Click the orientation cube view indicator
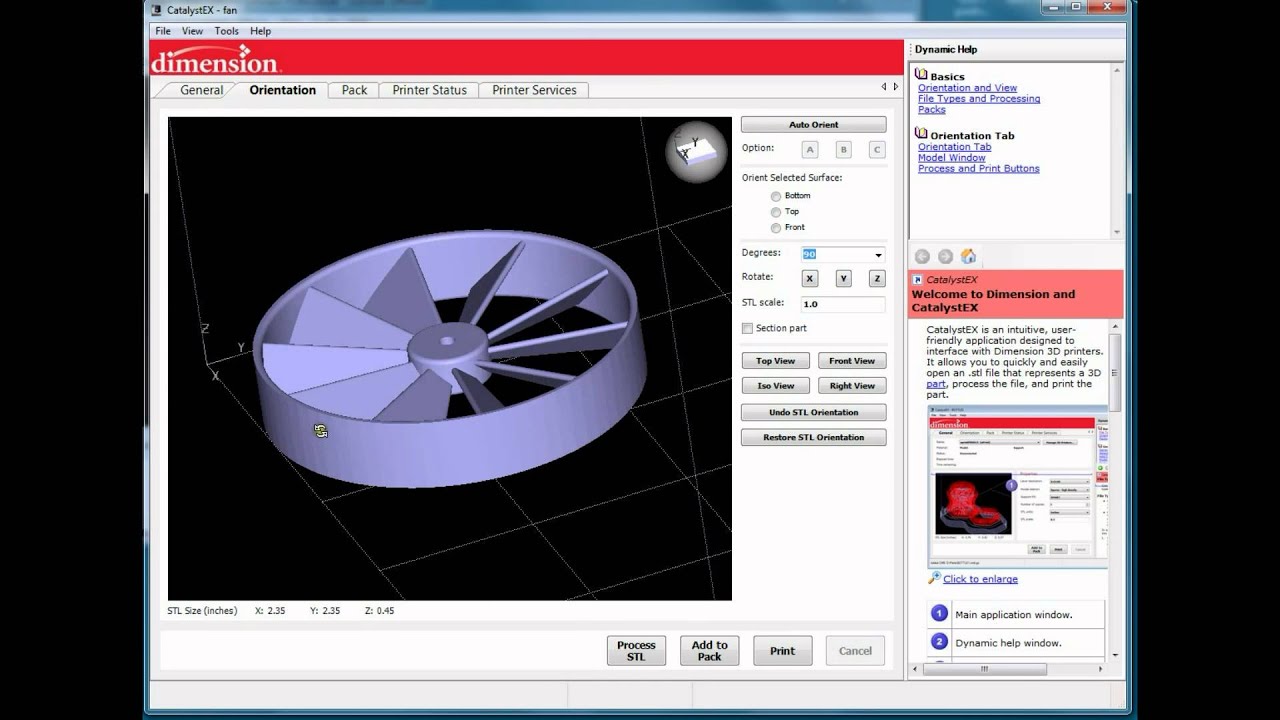Screen dimensions: 1280x720 tap(698, 152)
